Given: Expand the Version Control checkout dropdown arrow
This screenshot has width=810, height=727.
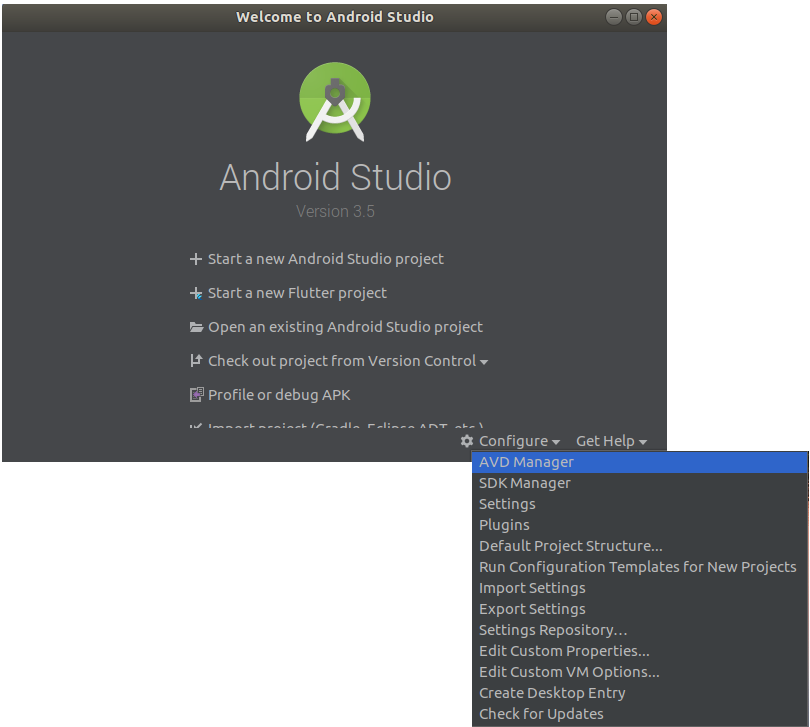Looking at the screenshot, I should (x=486, y=361).
